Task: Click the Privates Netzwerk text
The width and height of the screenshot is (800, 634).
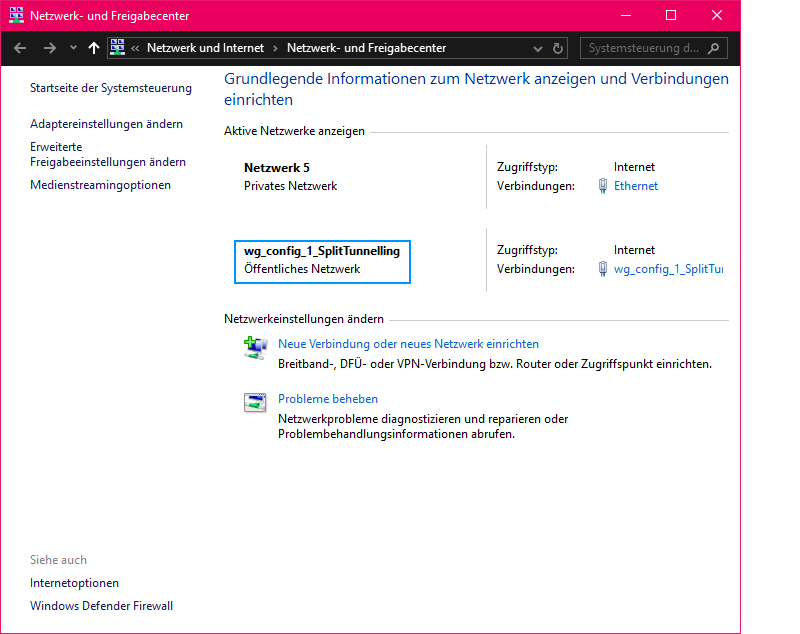Action: pyautogui.click(x=290, y=186)
